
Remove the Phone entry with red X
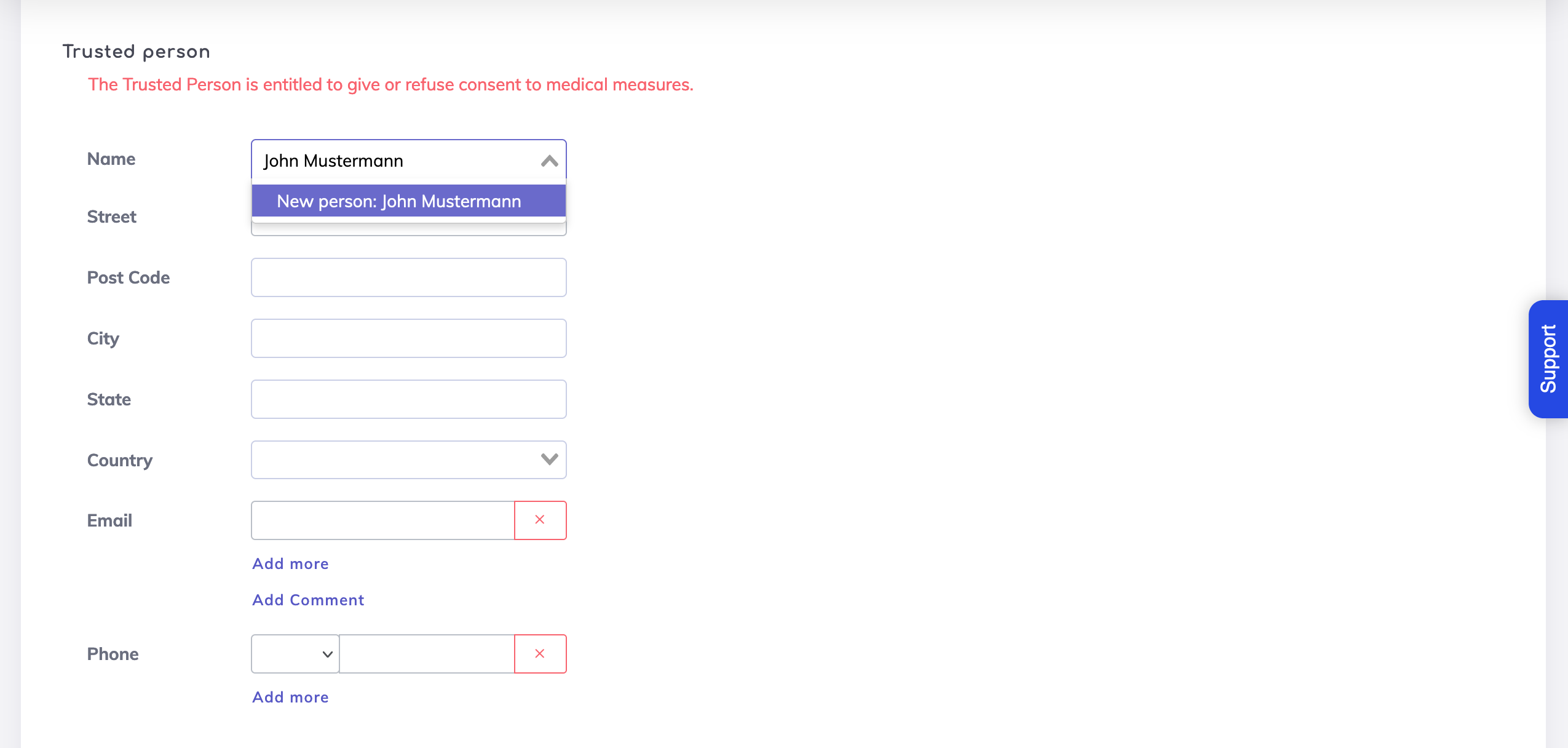coord(540,654)
